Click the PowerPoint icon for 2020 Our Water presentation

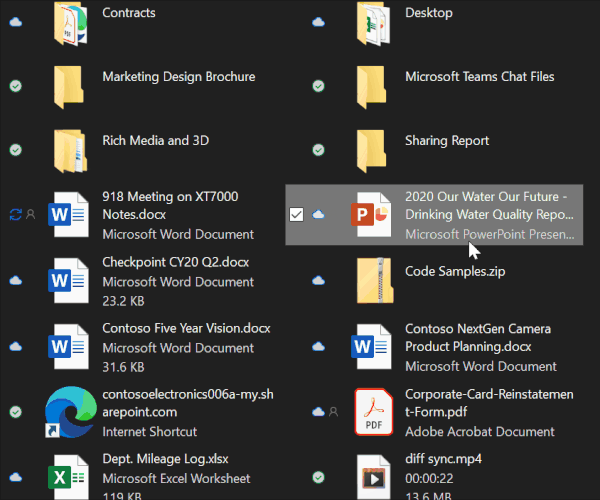pyautogui.click(x=372, y=214)
